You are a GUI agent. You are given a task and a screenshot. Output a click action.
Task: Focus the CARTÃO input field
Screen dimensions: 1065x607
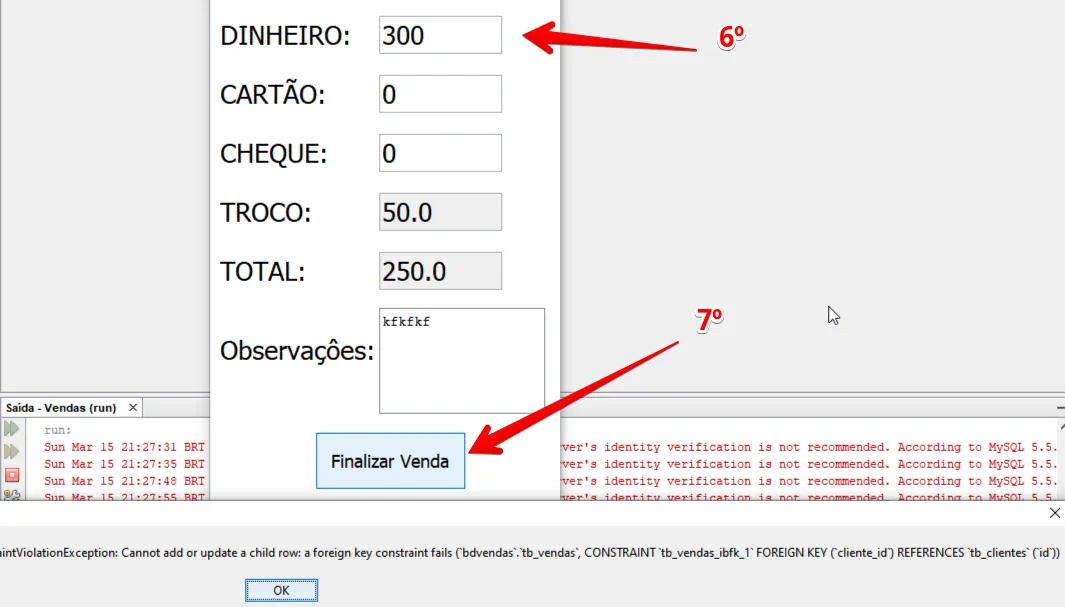pyautogui.click(x=440, y=94)
